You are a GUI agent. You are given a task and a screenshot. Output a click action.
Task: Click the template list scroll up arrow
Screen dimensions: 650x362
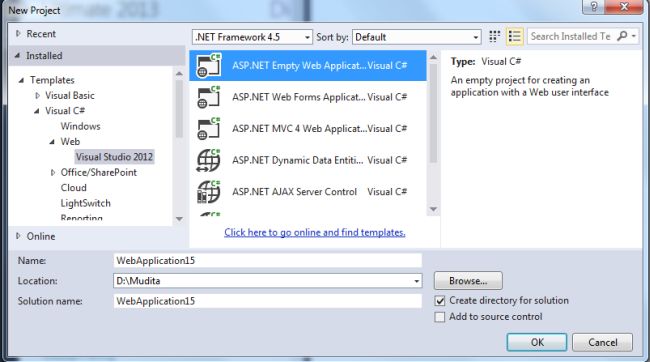click(433, 57)
